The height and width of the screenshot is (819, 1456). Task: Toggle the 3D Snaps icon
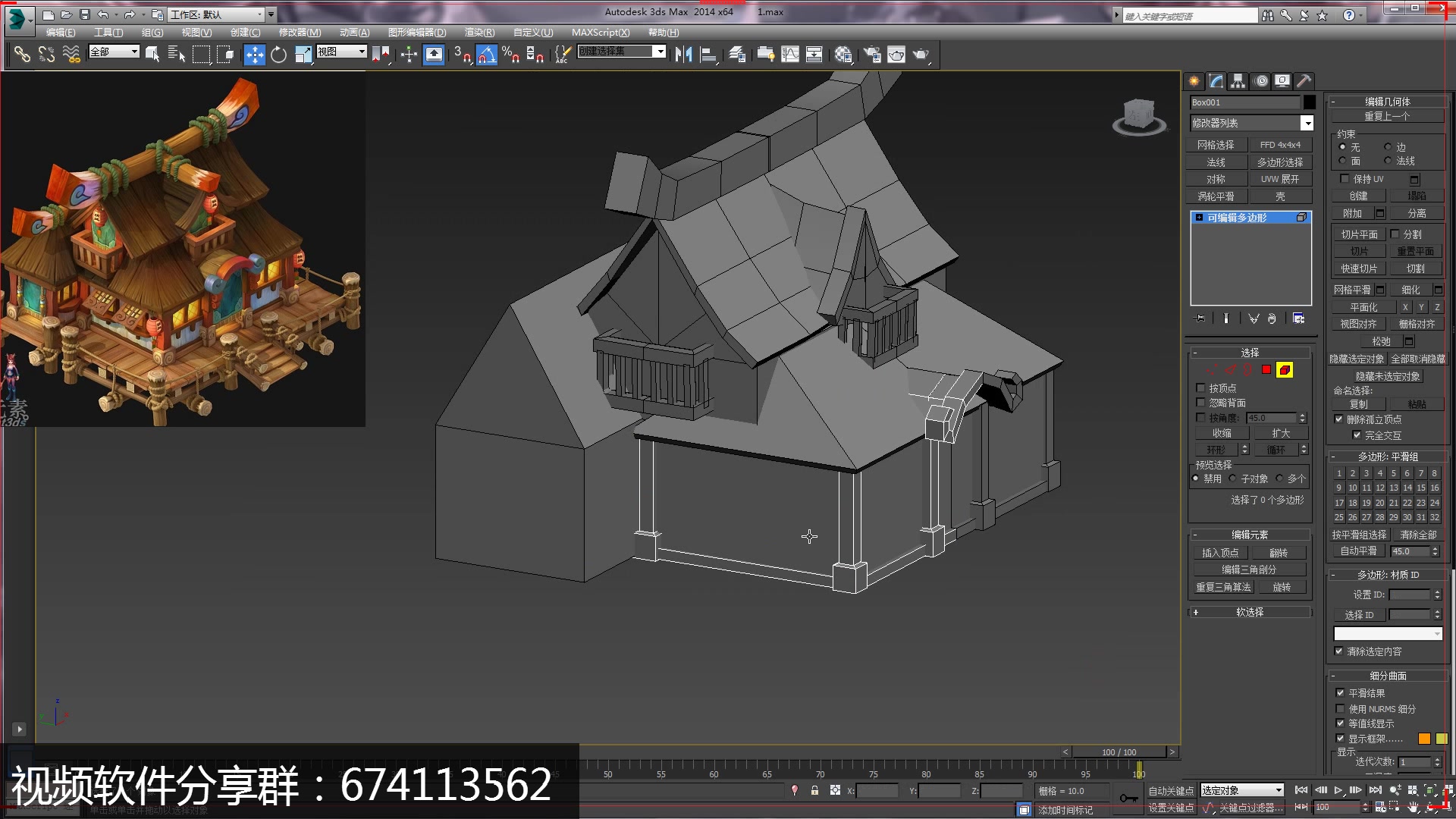point(462,54)
